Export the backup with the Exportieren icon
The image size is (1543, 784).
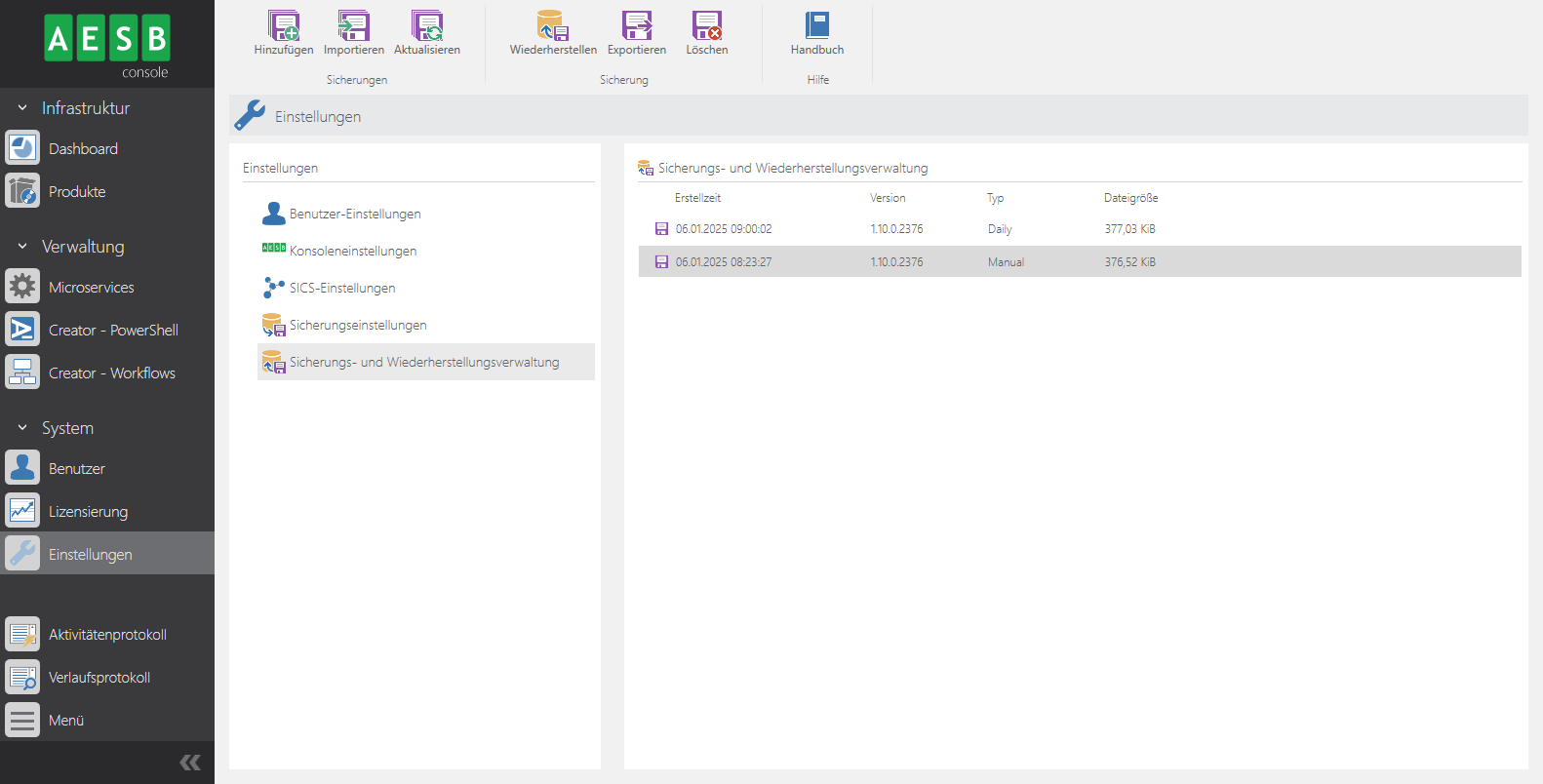[x=637, y=26]
